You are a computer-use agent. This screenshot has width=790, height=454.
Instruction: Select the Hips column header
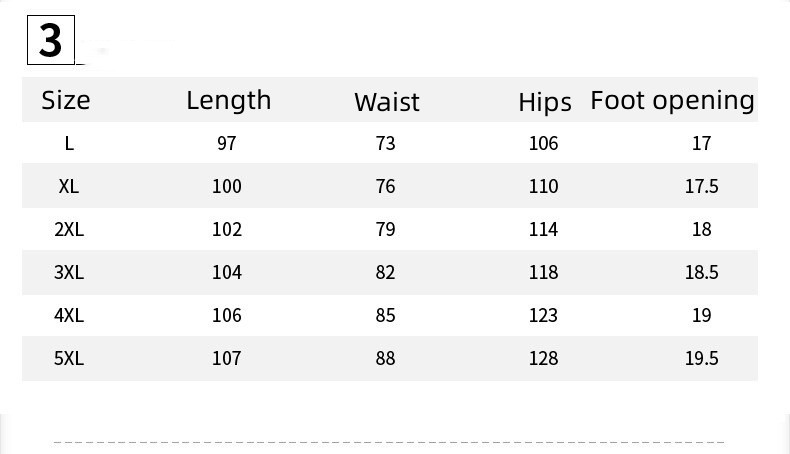545,102
